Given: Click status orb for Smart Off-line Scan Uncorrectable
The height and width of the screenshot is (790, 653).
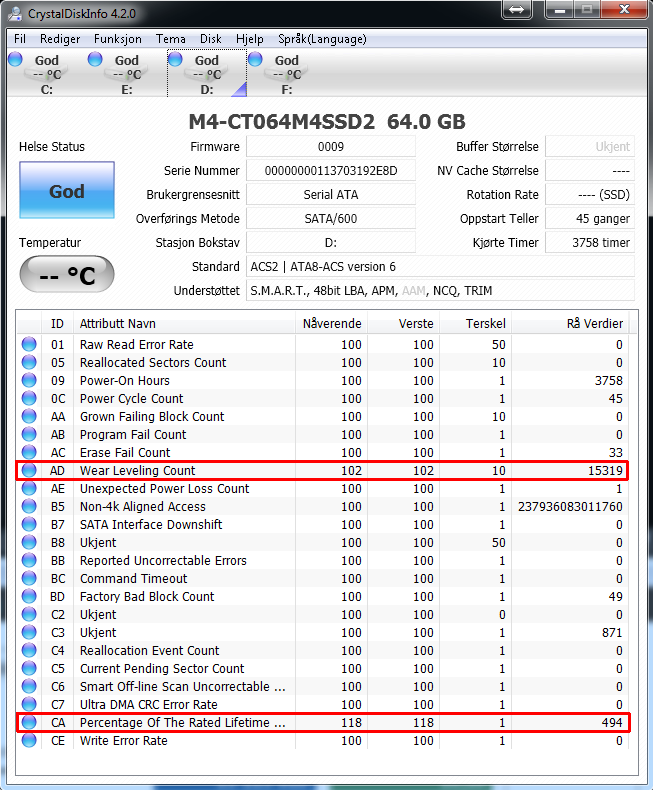Looking at the screenshot, I should coord(29,687).
